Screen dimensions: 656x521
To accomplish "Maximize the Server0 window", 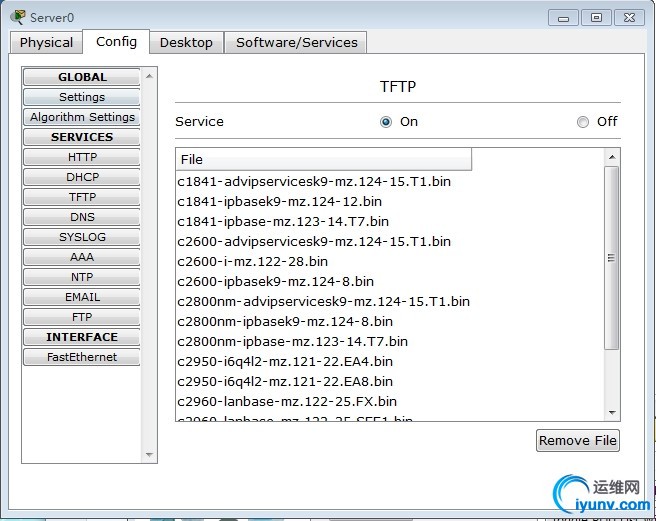I will 596,18.
